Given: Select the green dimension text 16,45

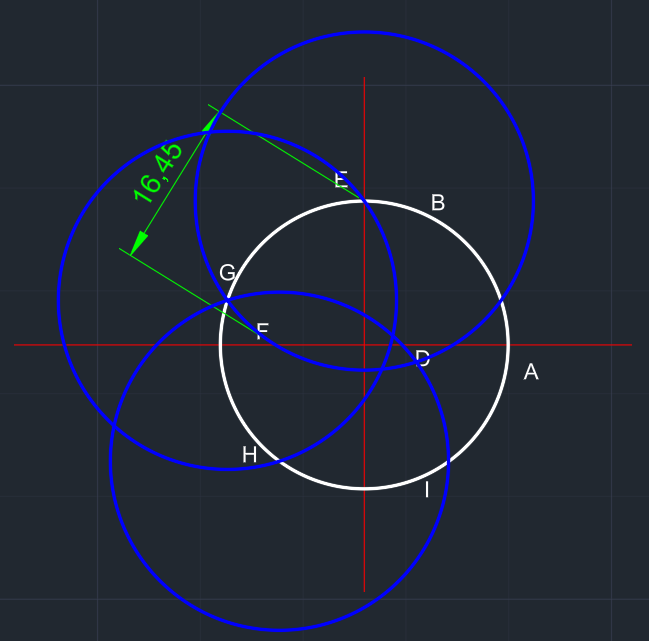Looking at the screenshot, I should [158, 172].
